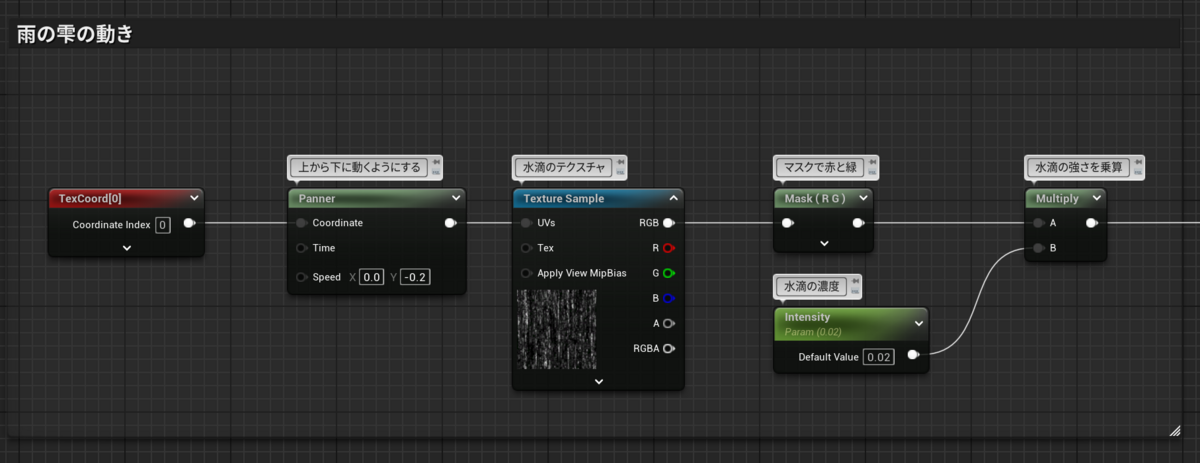Click the red R output pin
1200x463 pixels.
tap(668, 248)
